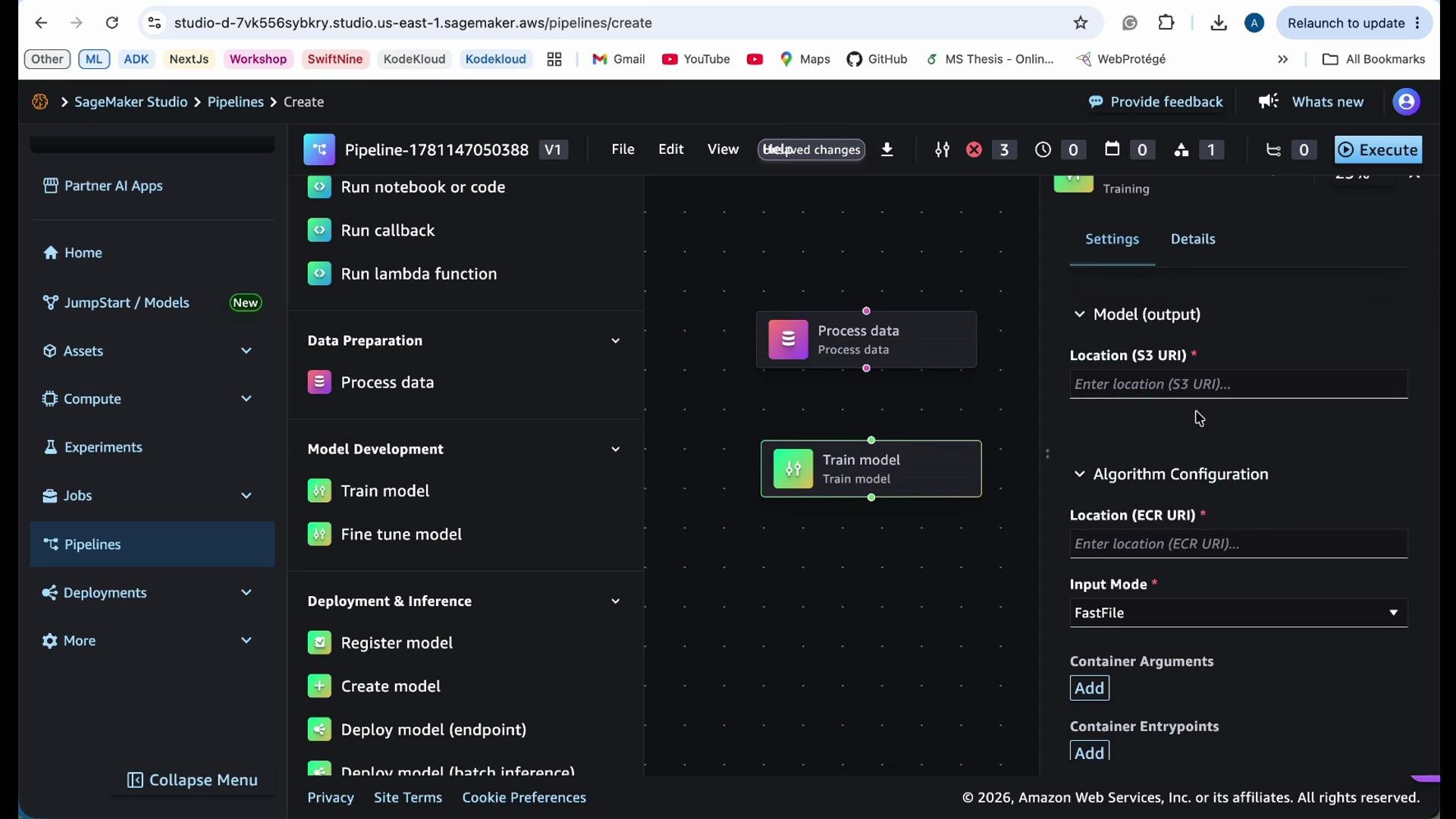Click the Location (S3 URI) input field
Image resolution: width=1456 pixels, height=819 pixels.
[1238, 384]
